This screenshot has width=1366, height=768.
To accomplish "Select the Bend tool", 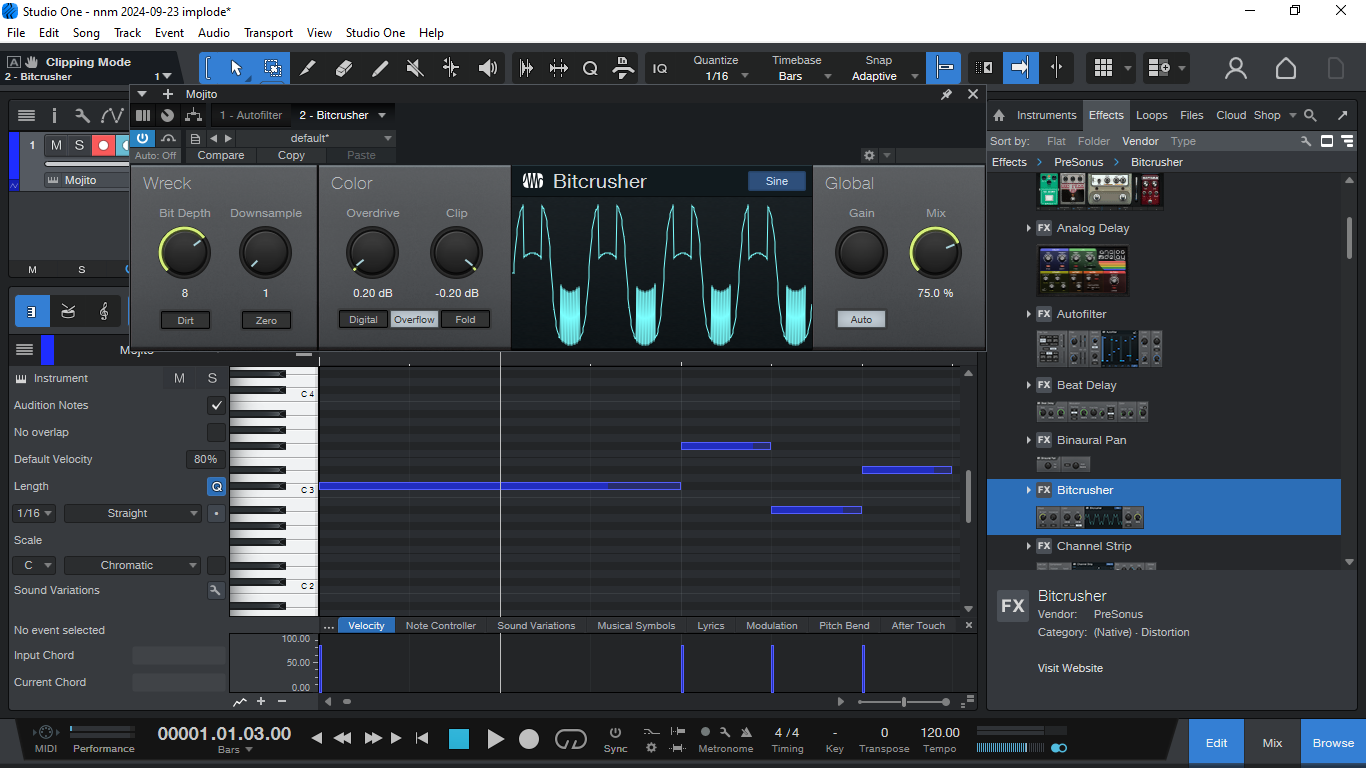I will click(x=451, y=68).
